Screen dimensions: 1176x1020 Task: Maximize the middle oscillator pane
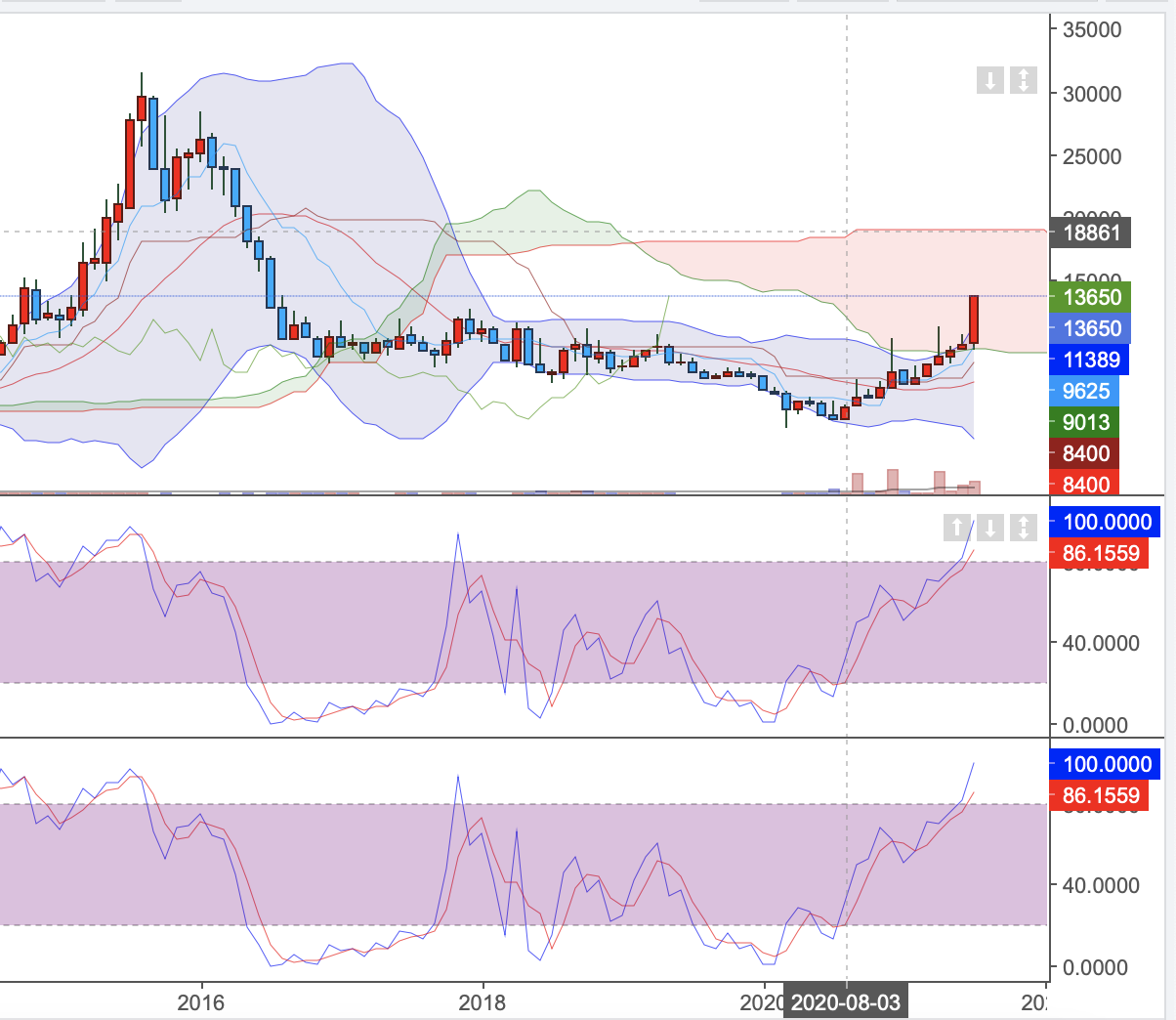(x=1023, y=528)
